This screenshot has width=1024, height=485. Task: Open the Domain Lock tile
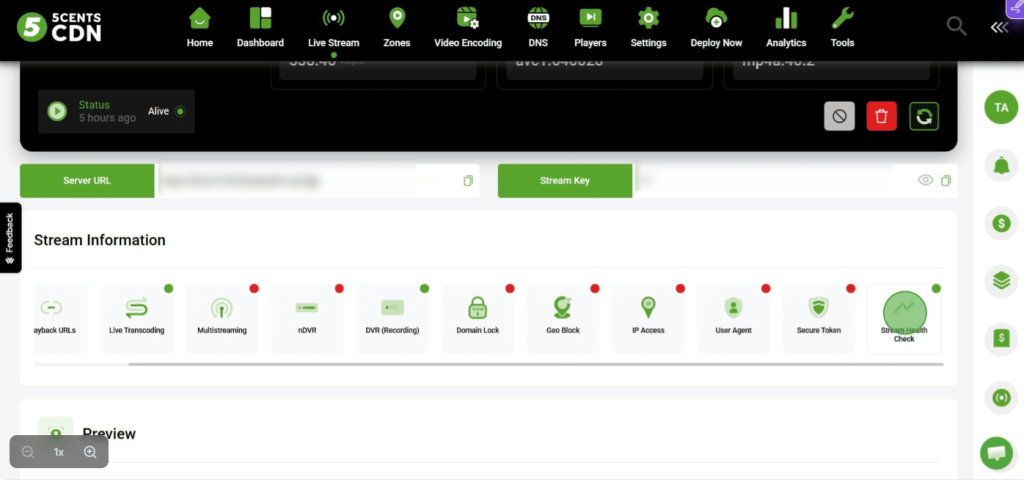[477, 317]
